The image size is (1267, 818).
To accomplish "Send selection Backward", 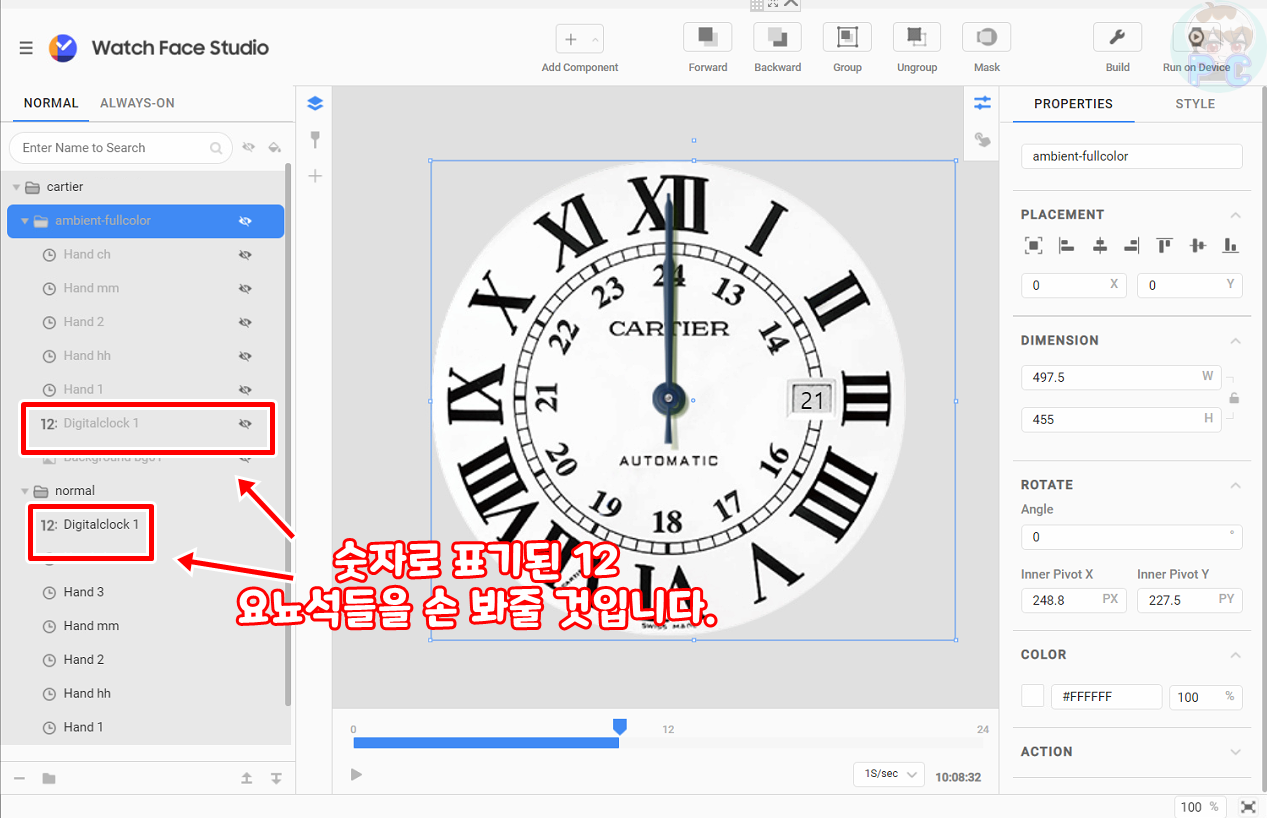I will coord(777,37).
